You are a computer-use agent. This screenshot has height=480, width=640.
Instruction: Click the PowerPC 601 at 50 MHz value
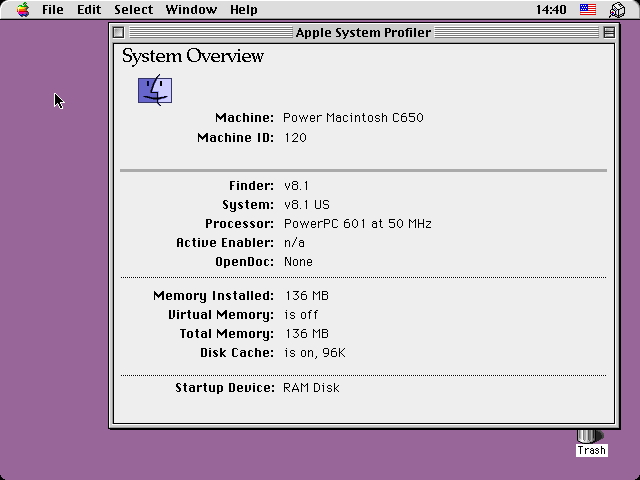pyautogui.click(x=358, y=224)
